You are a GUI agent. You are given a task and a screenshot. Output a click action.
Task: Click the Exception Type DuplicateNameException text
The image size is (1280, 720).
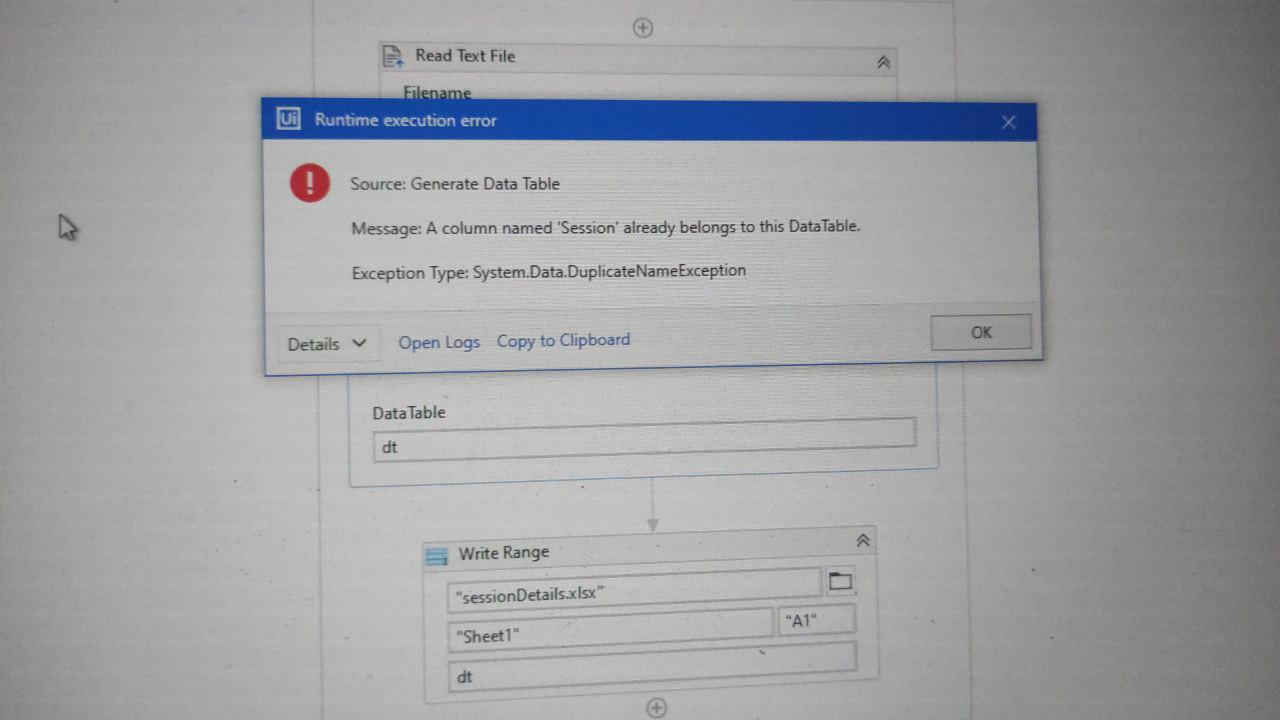[x=549, y=271]
